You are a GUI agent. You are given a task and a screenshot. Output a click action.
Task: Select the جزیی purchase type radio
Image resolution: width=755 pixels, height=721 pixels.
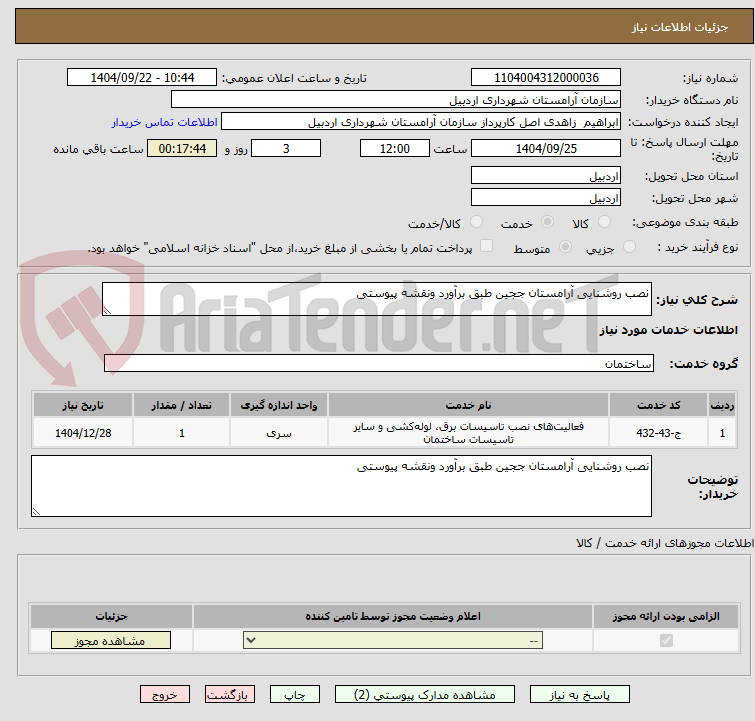[x=629, y=247]
